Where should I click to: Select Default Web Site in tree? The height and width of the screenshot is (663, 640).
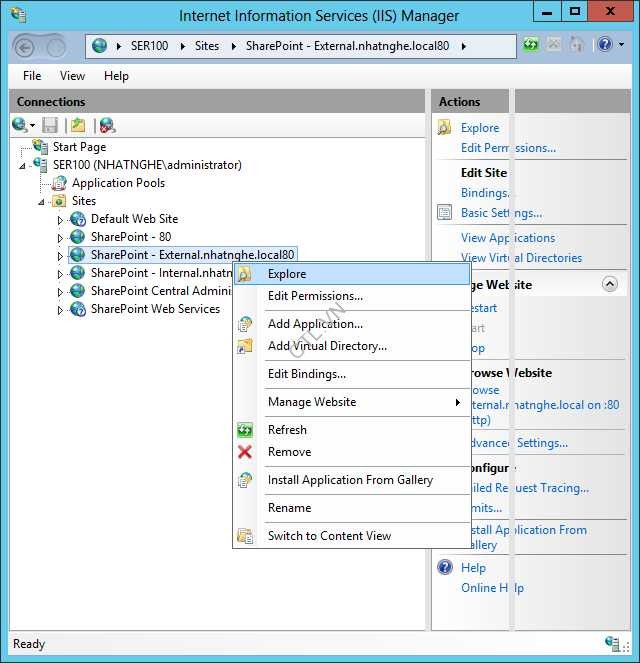(x=134, y=219)
